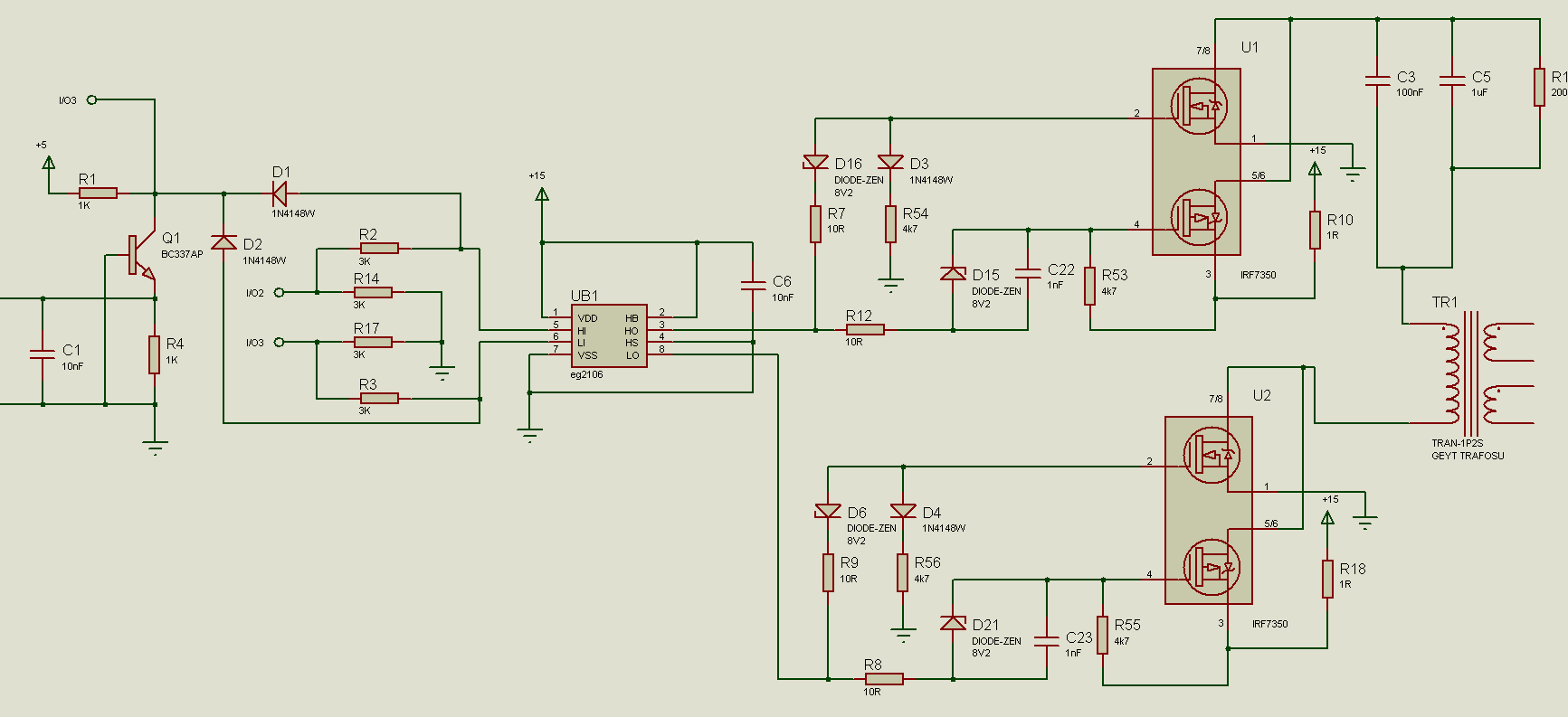Screen dimensions: 1568x717
Task: Select diode D4 1N4148W symbol
Action: point(903,512)
